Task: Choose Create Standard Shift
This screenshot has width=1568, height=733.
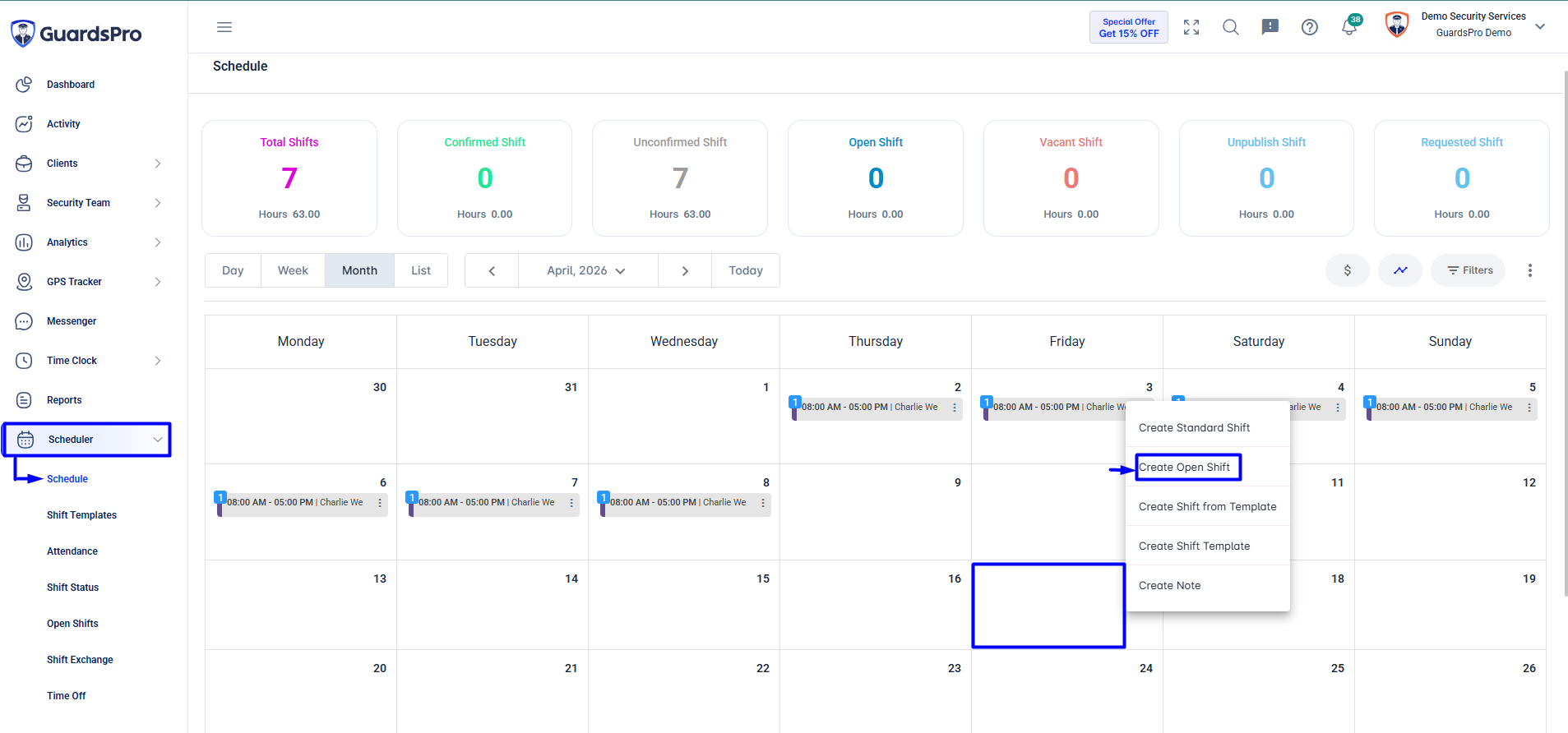Action: pos(1207,427)
